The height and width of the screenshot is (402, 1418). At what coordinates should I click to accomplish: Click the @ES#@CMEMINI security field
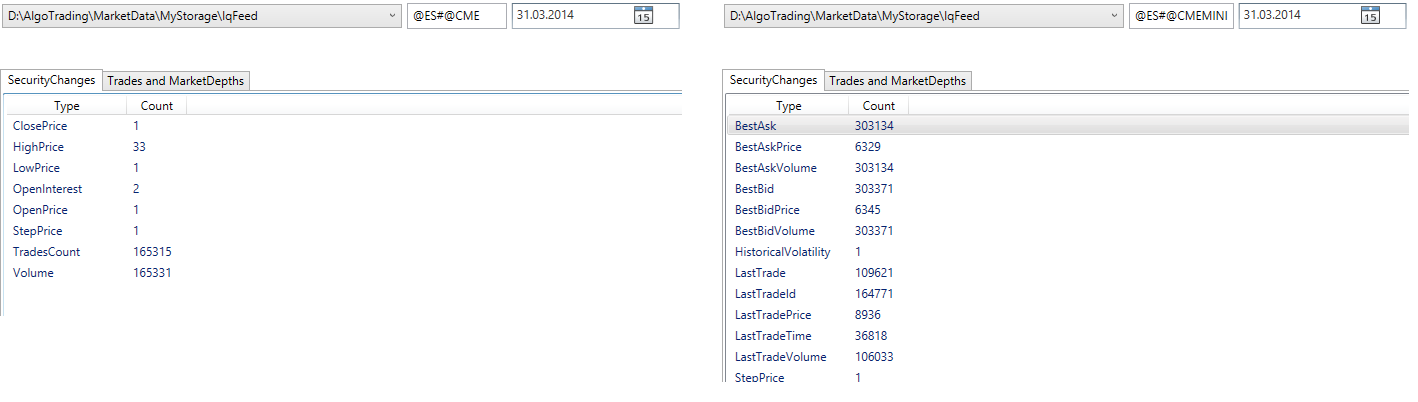1180,16
